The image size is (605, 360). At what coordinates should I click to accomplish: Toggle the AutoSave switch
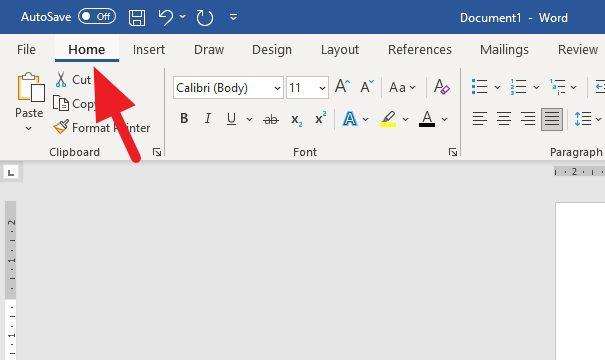click(x=97, y=17)
